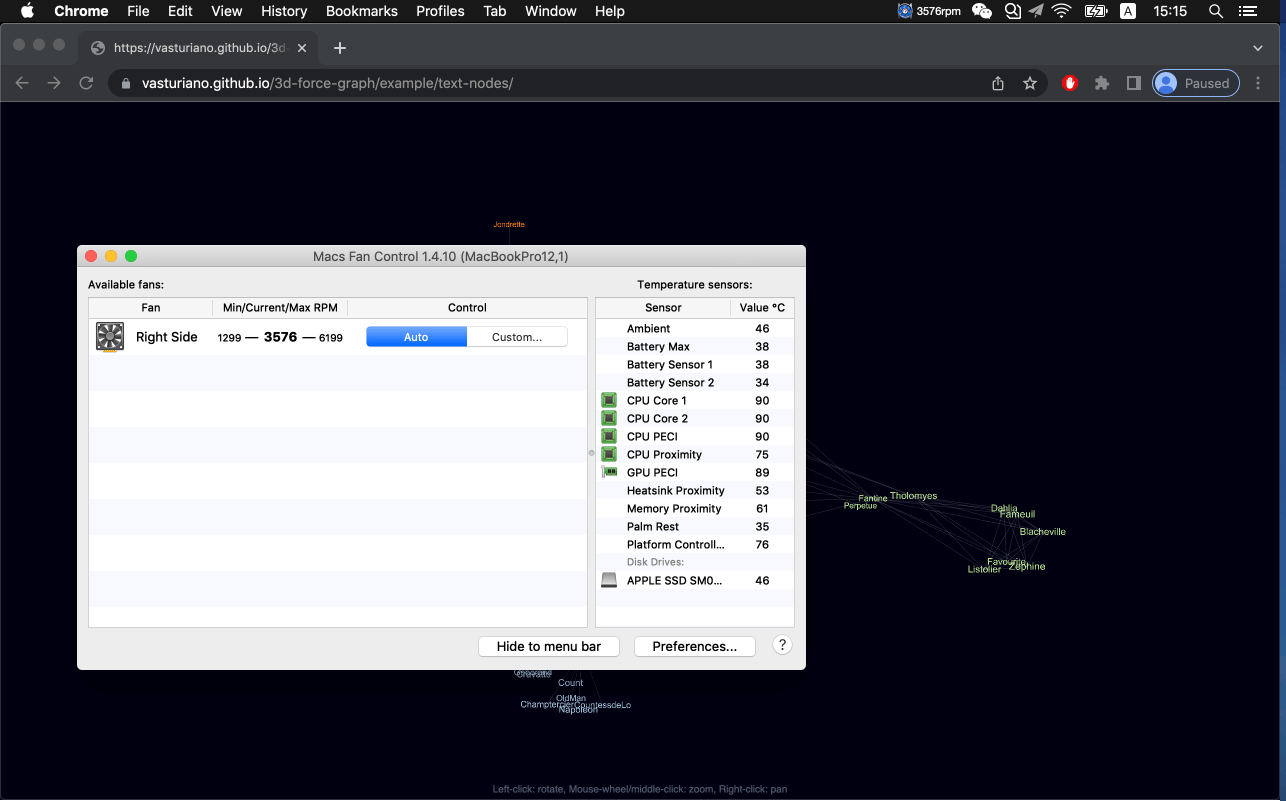The width and height of the screenshot is (1286, 801).
Task: Click the CPU Core 1 chip icon
Action: pos(609,400)
